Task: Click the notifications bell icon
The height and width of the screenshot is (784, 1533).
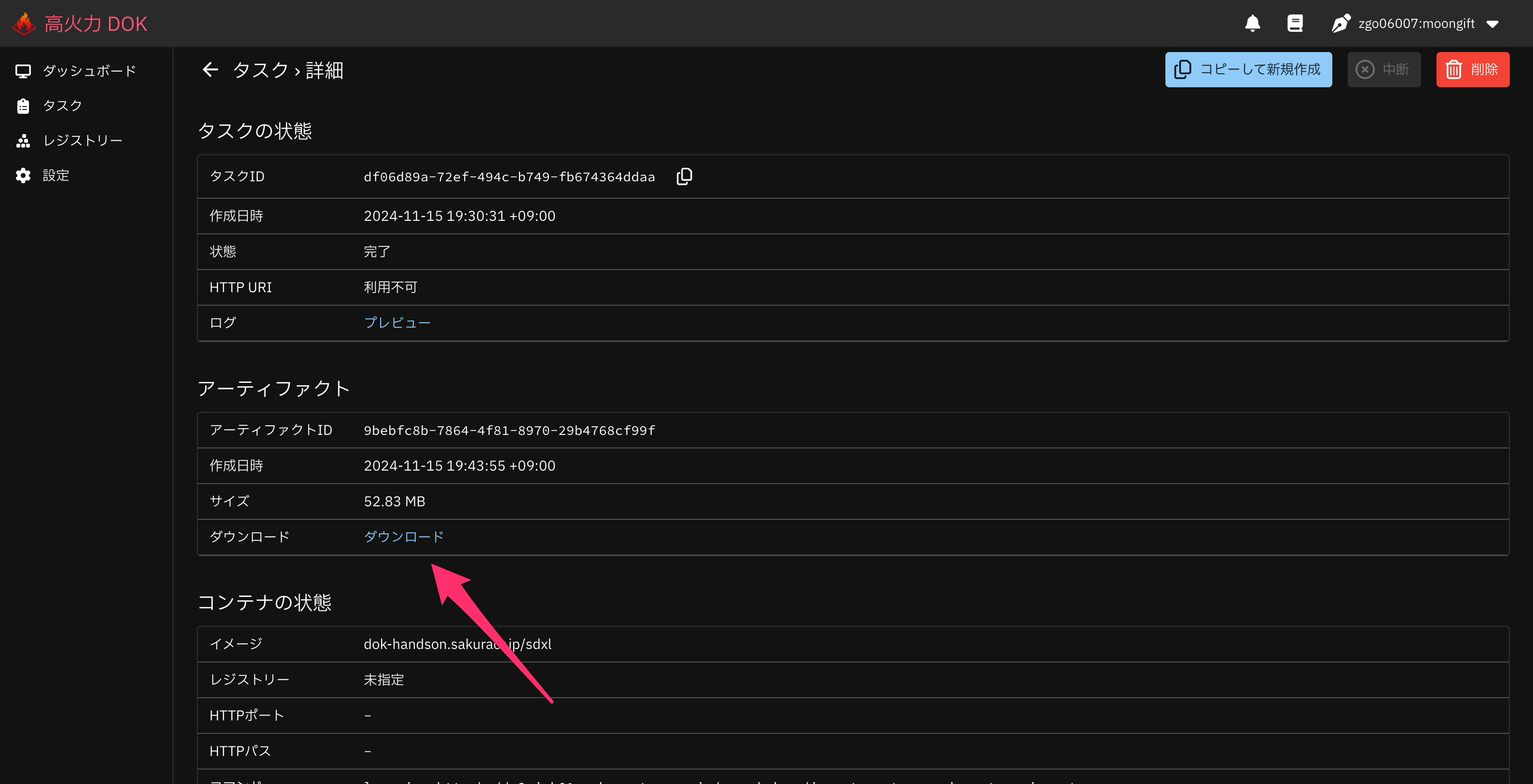Action: click(1252, 23)
